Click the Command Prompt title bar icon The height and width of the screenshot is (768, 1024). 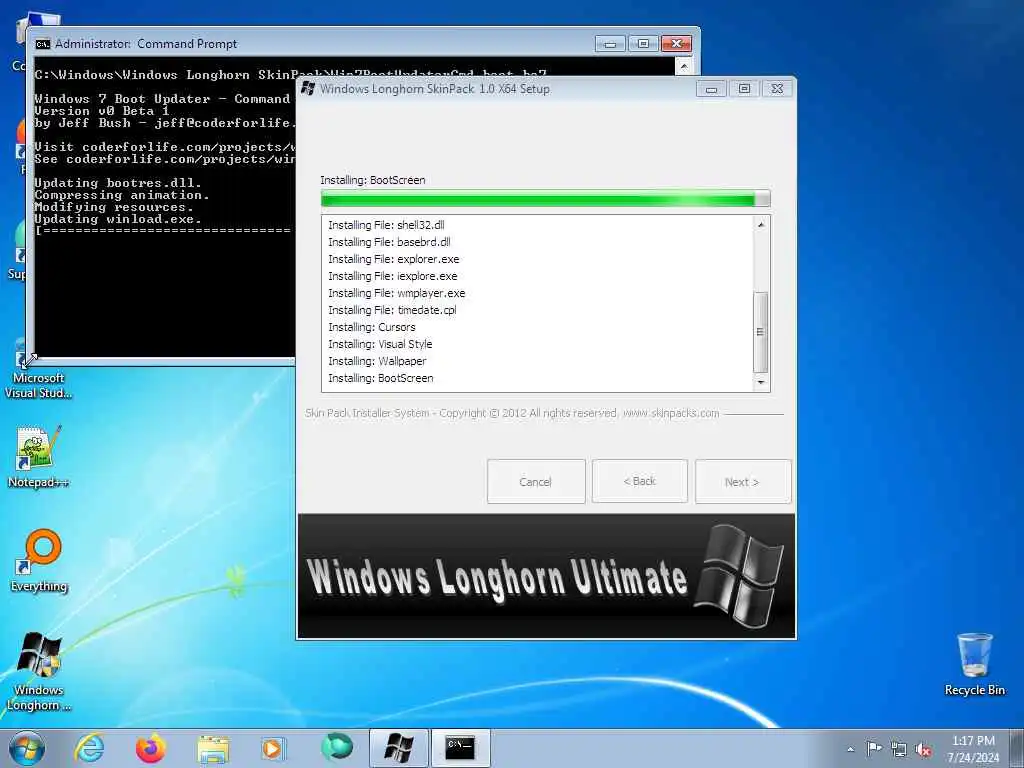(43, 44)
